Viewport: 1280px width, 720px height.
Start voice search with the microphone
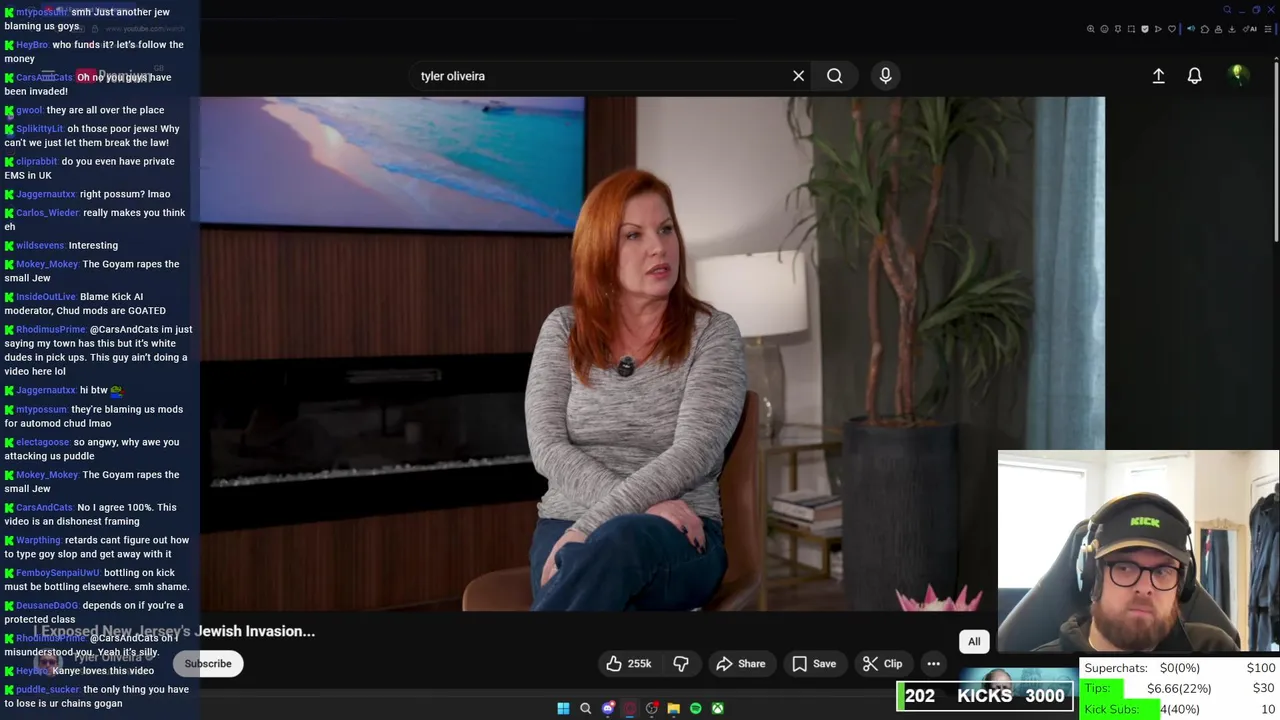click(885, 76)
